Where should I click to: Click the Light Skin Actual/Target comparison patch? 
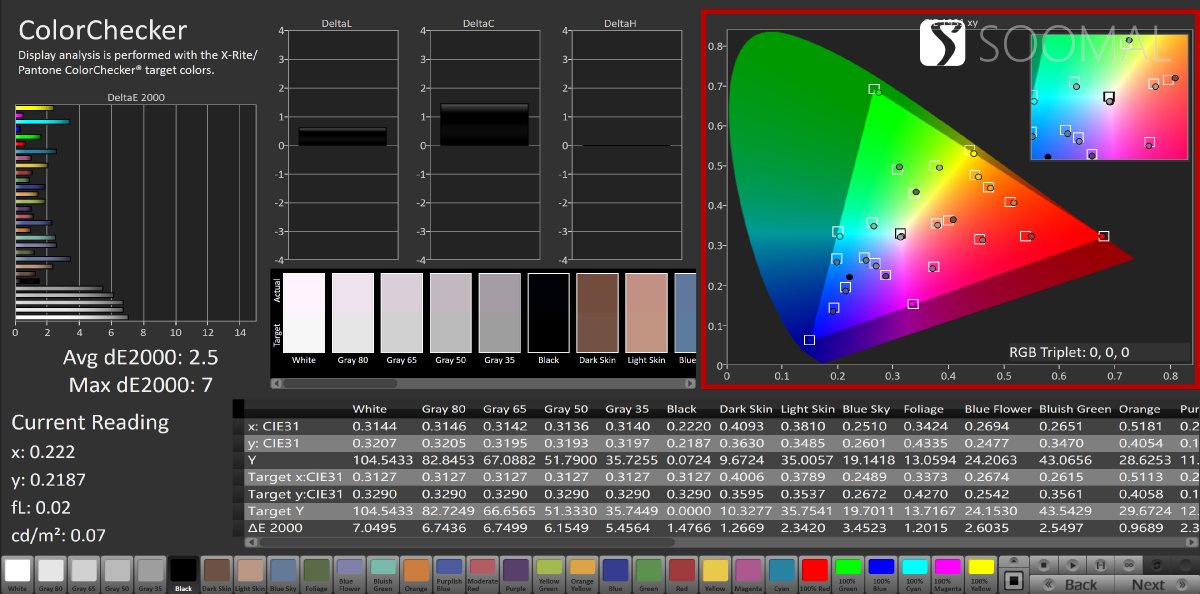tap(646, 312)
